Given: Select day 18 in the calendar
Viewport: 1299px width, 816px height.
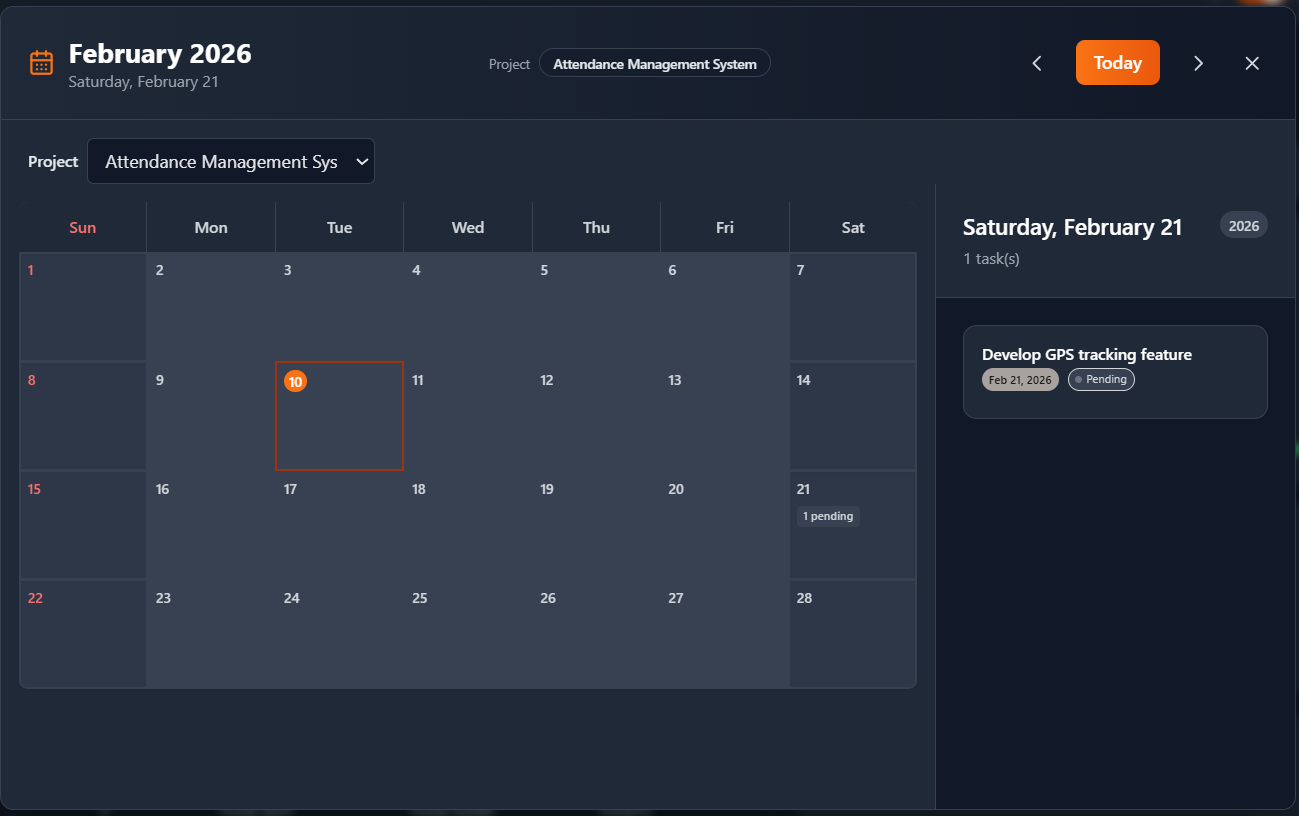Looking at the screenshot, I should pyautogui.click(x=468, y=525).
